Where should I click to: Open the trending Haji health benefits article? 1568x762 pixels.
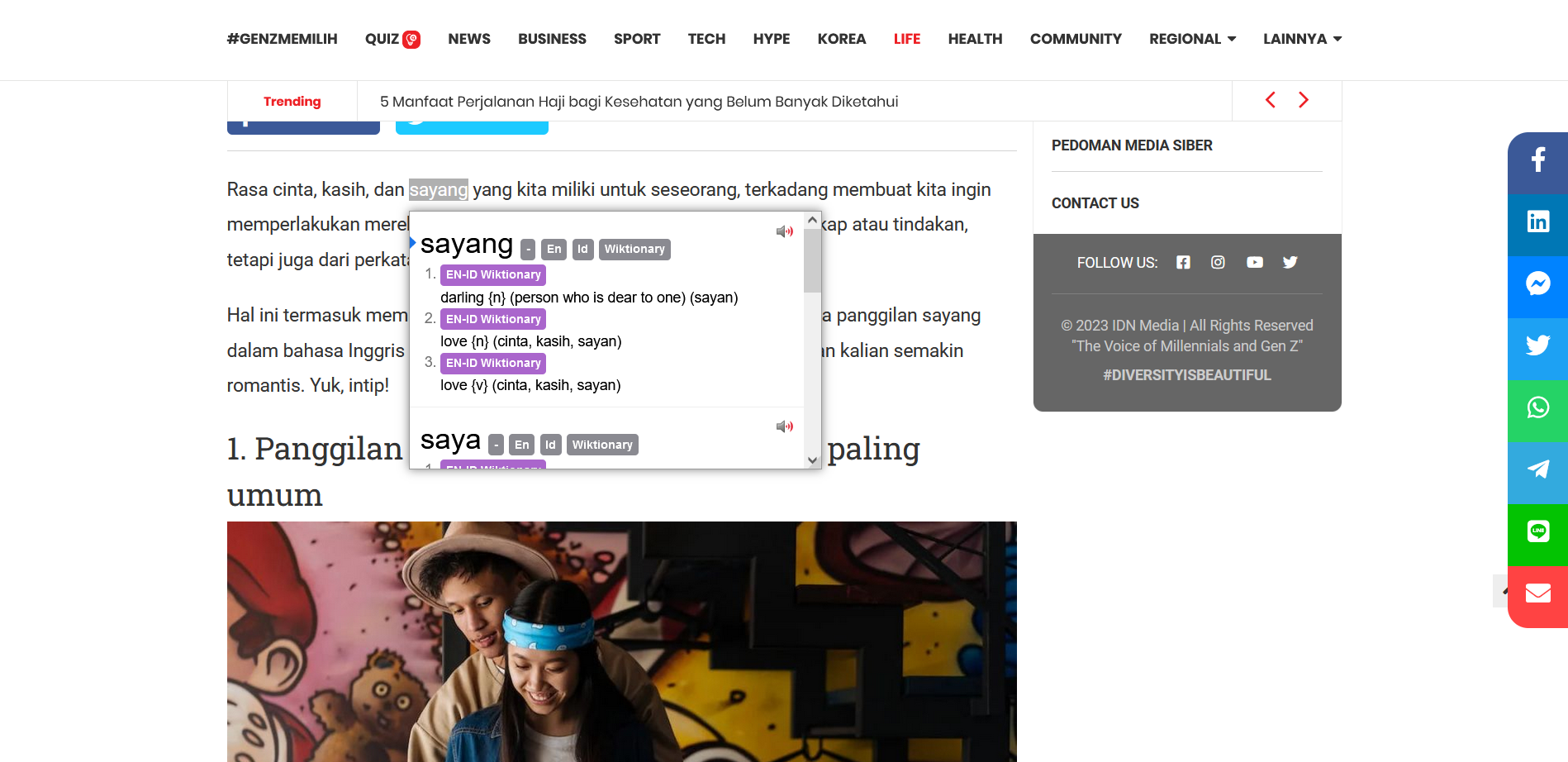click(x=639, y=101)
